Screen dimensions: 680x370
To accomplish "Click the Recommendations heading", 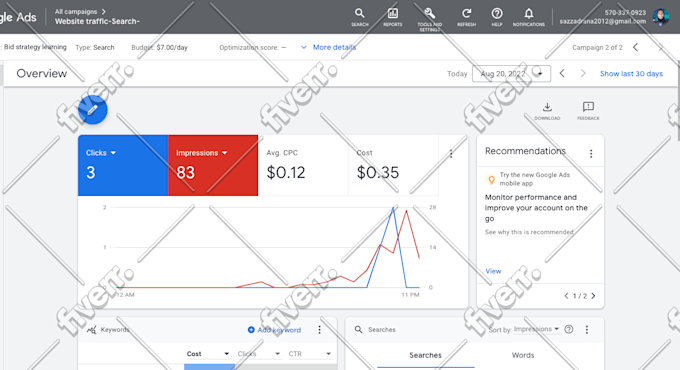I will click(x=525, y=151).
